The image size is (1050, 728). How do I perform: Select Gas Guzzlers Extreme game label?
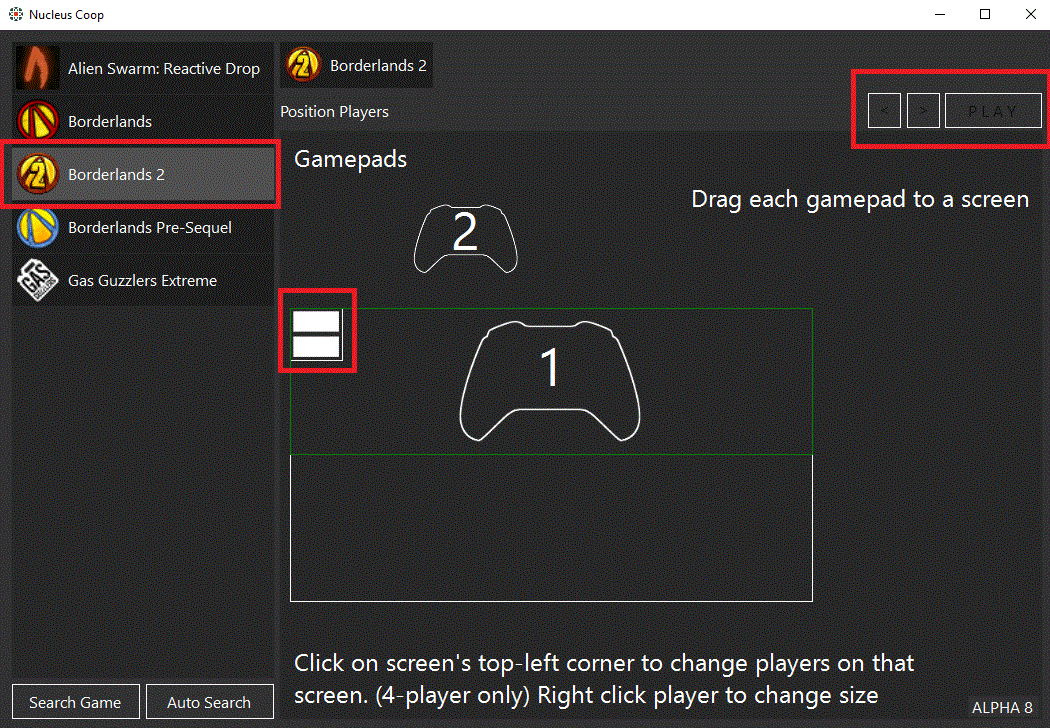(143, 281)
